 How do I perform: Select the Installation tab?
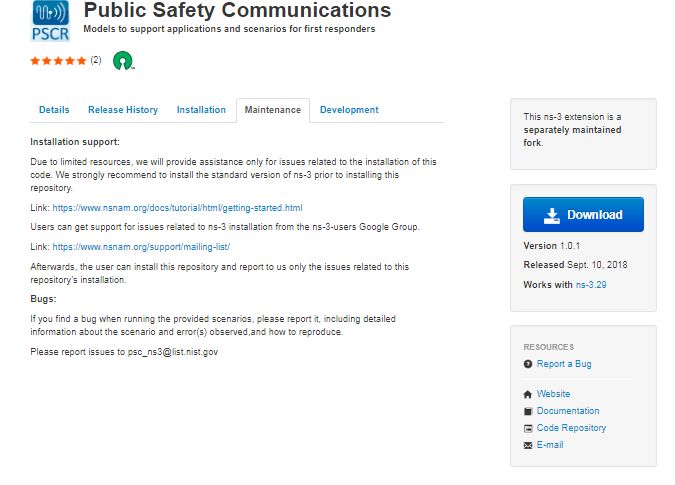[x=201, y=110]
